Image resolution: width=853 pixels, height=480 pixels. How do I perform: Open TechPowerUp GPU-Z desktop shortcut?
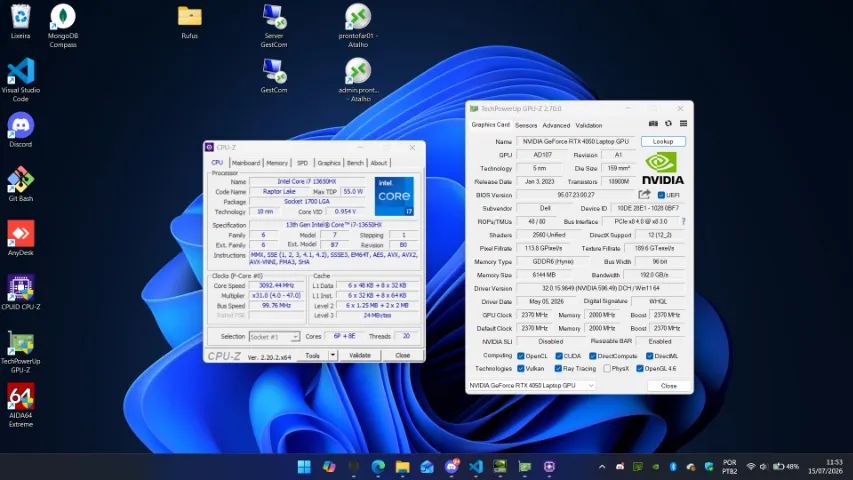tap(21, 351)
